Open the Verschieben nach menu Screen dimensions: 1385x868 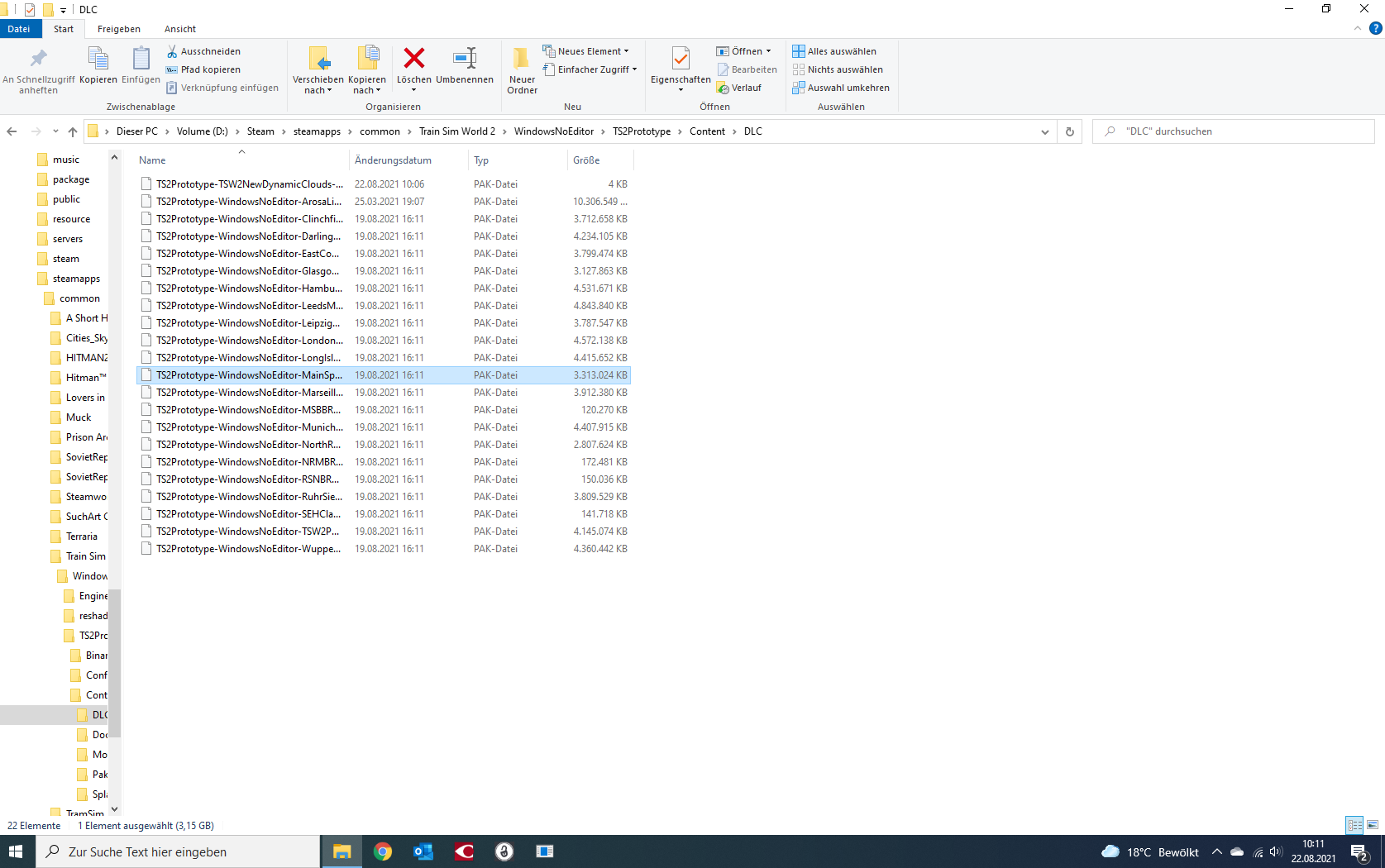[318, 71]
